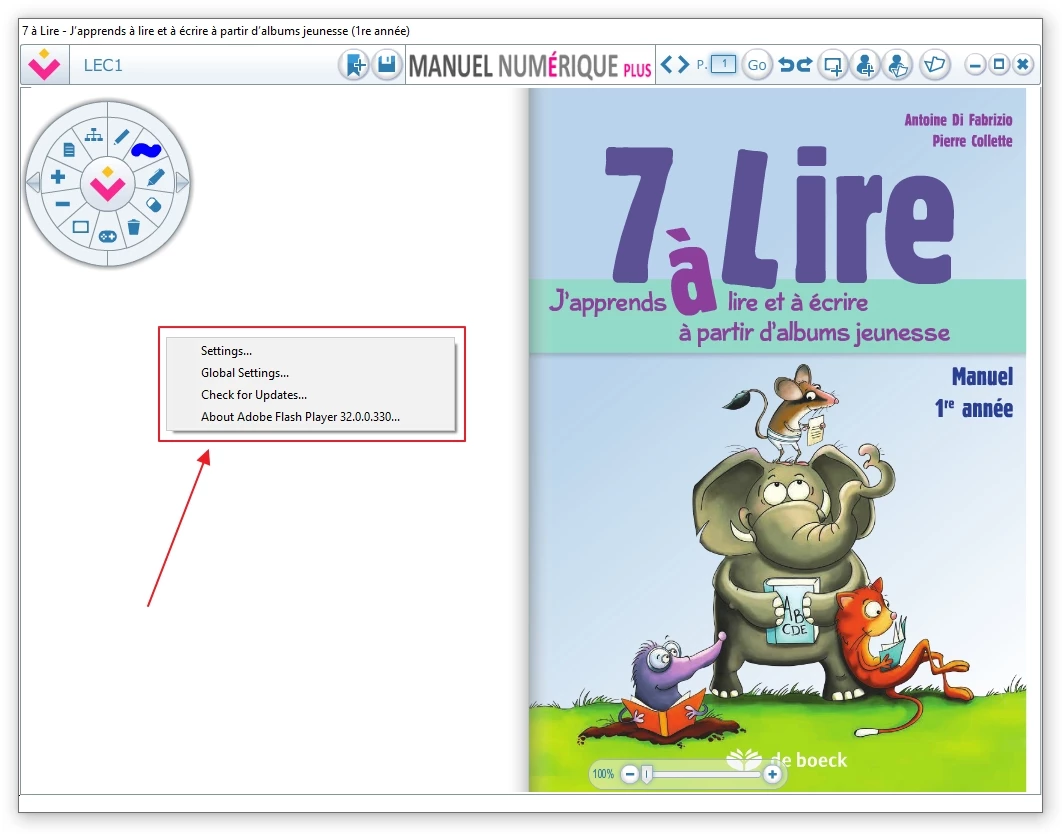Click the LEC1 label in toolbar
1062x834 pixels.
coord(103,65)
